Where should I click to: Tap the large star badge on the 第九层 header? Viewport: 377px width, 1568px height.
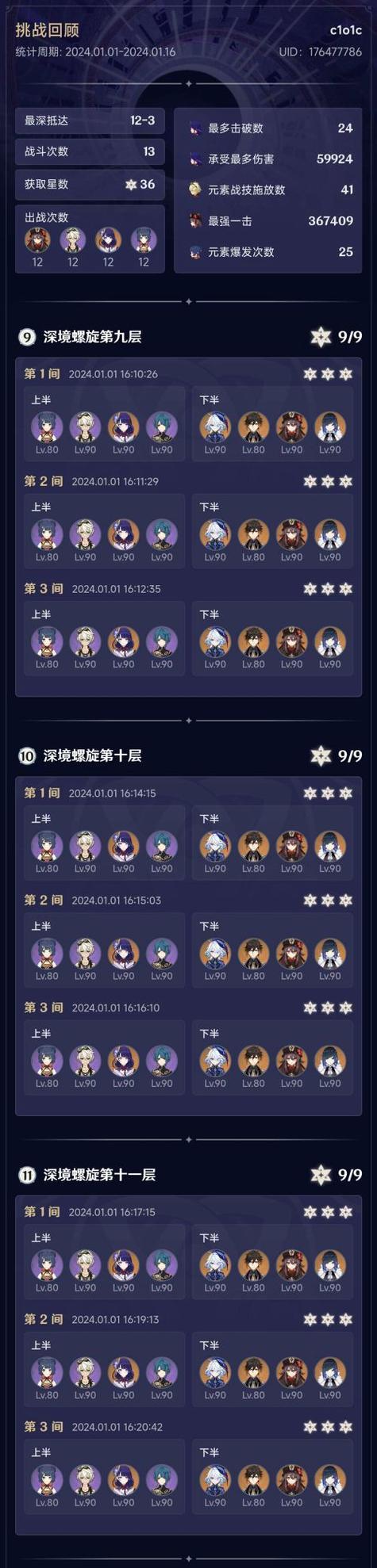coord(321,337)
